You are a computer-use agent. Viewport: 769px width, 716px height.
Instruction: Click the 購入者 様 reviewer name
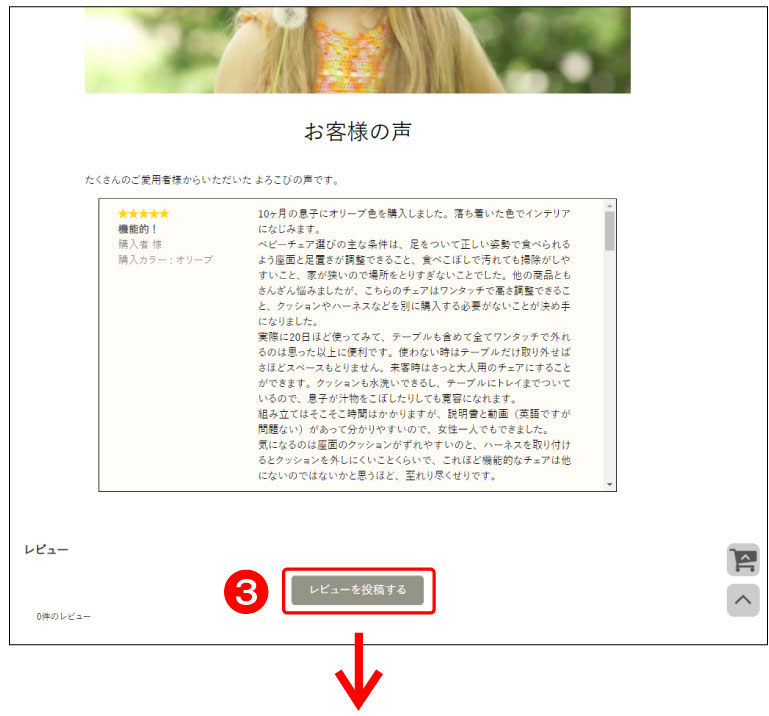(140, 244)
